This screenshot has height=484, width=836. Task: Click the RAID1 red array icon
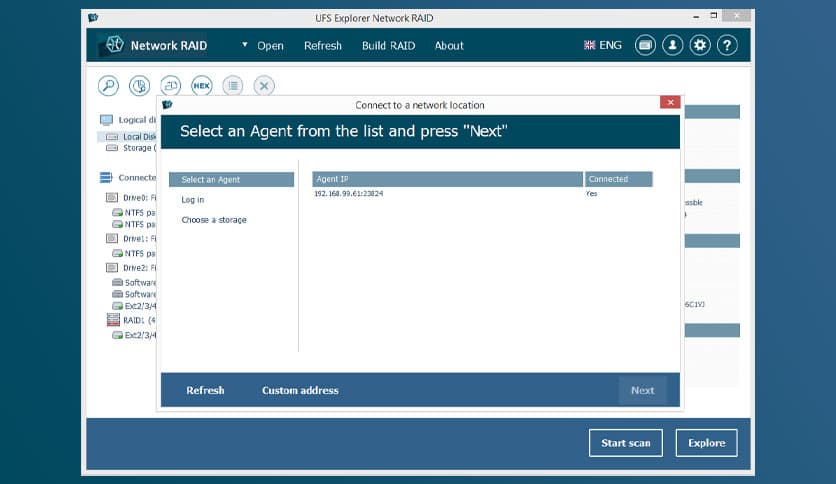click(x=113, y=320)
